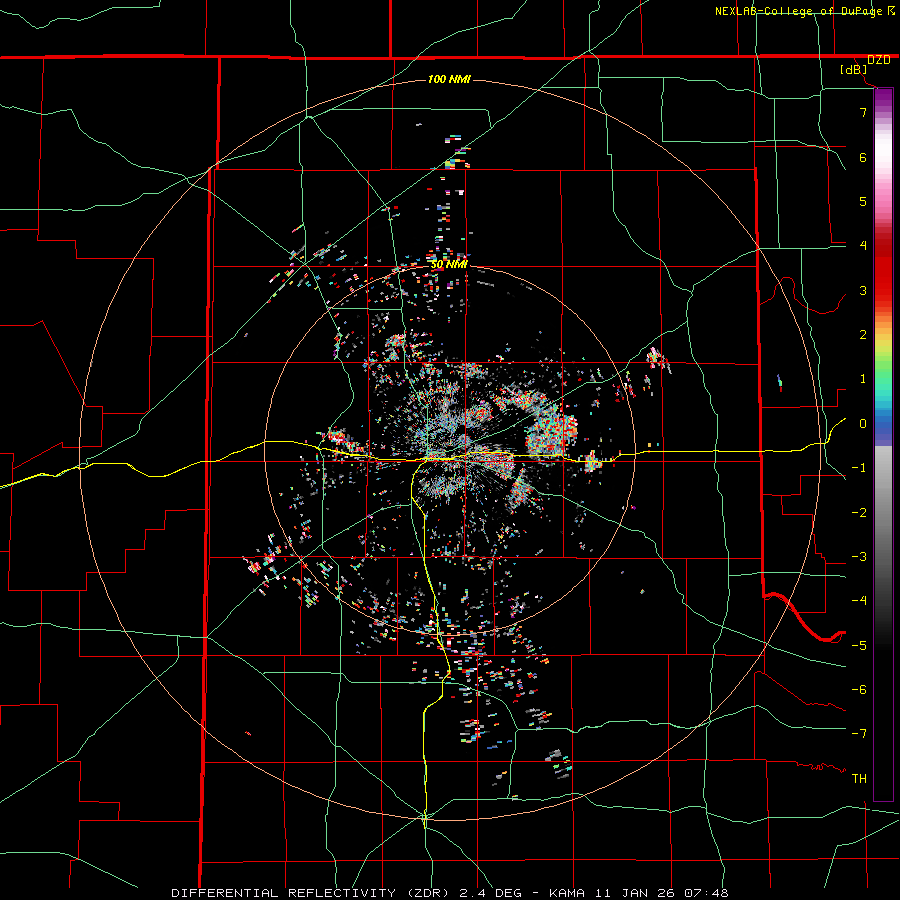Click the 0 value on the color scale
Viewport: 900px width, 900px height.
point(863,424)
